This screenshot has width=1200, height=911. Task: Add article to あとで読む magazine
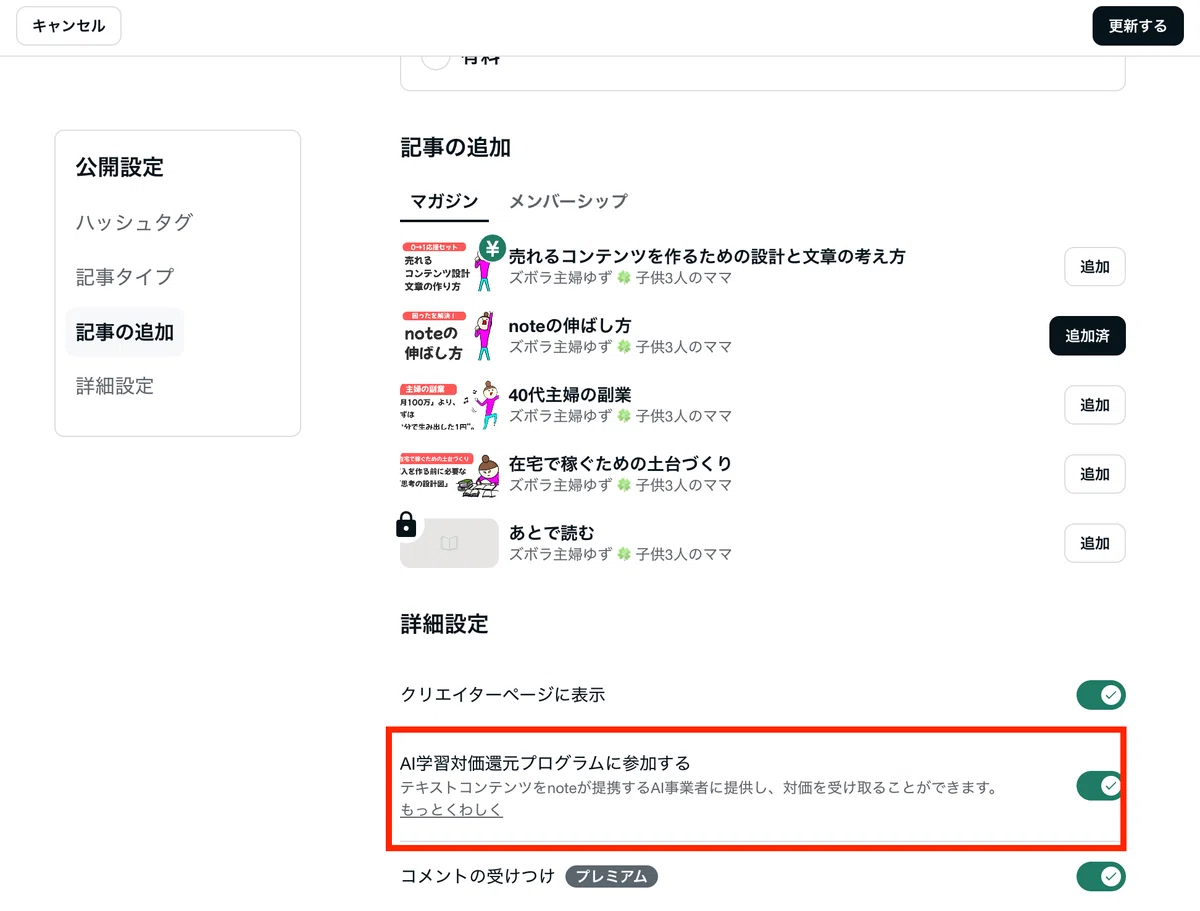tap(1095, 543)
